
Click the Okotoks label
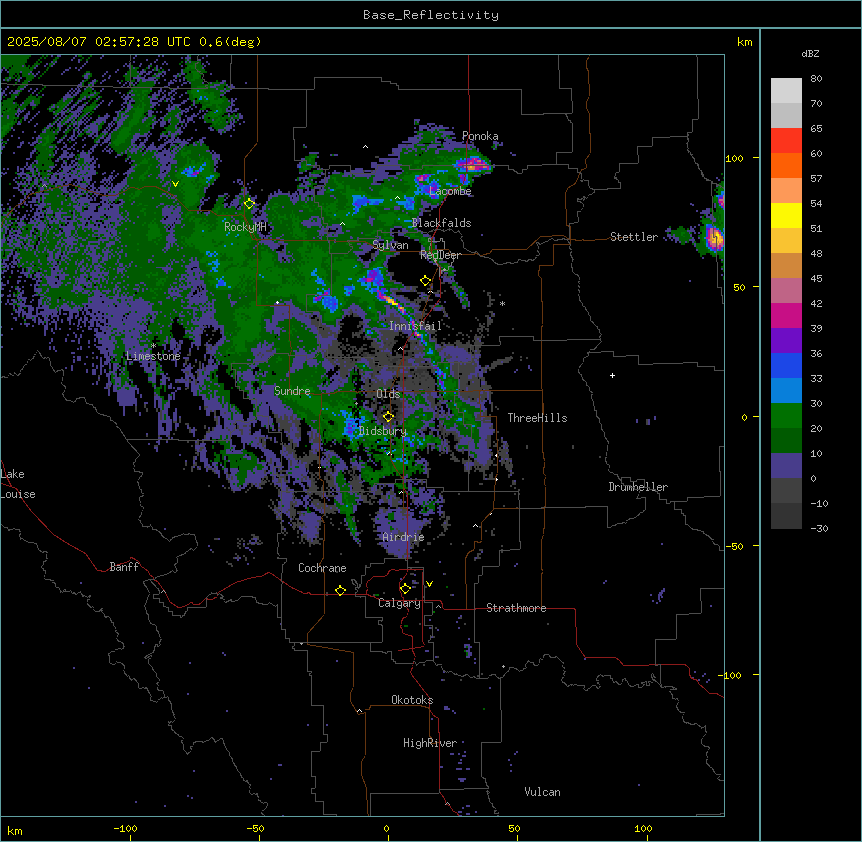(x=412, y=700)
